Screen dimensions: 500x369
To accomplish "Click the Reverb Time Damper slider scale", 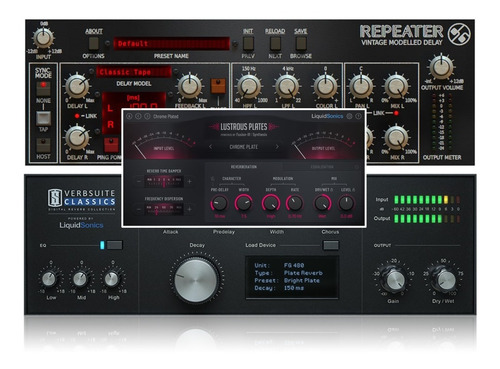I will click(x=164, y=182).
